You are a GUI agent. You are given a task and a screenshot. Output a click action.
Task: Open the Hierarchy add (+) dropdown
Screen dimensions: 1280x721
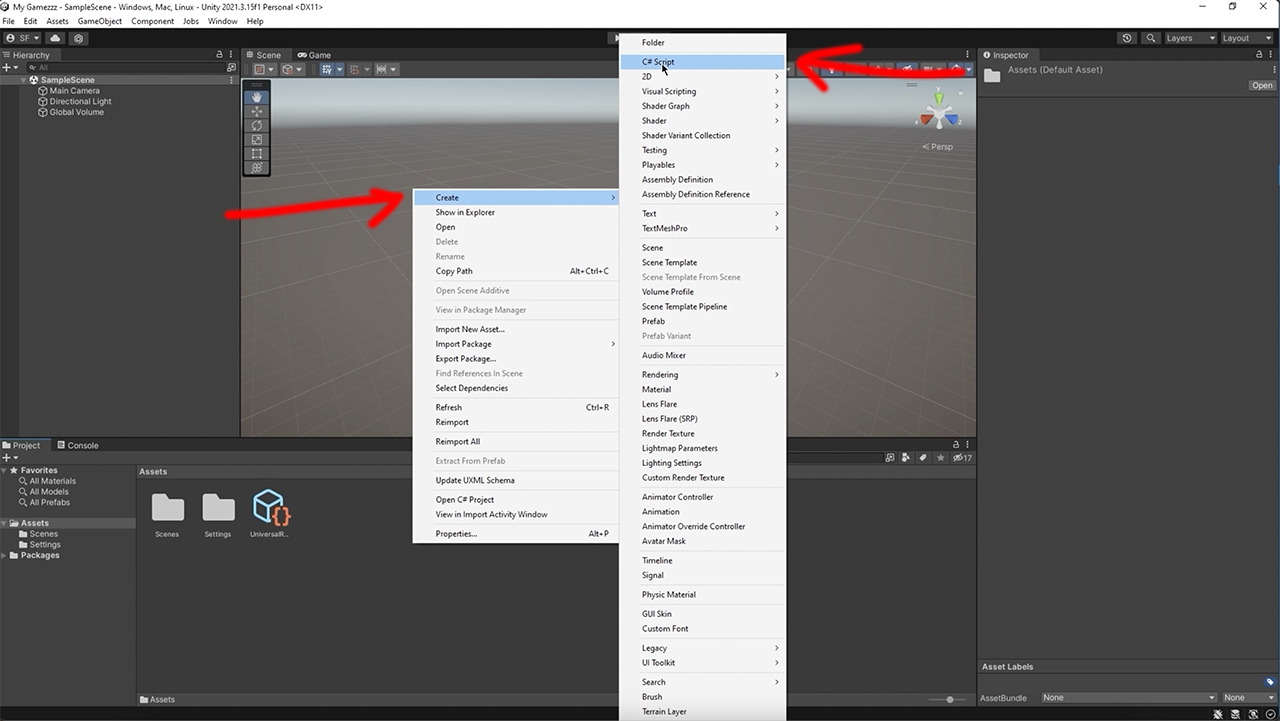[x=9, y=68]
